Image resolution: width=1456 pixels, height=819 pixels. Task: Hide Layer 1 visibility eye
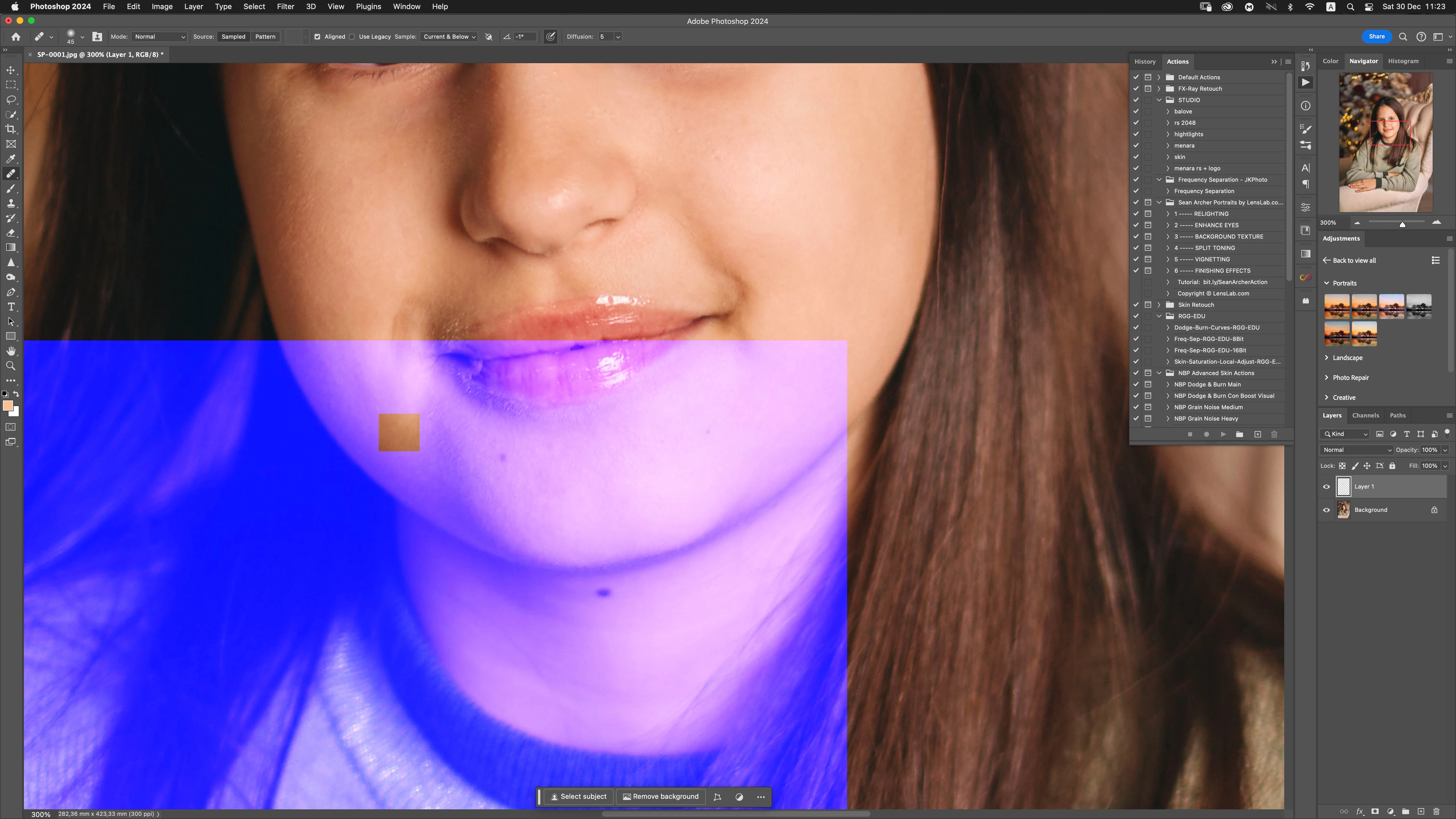click(1327, 487)
